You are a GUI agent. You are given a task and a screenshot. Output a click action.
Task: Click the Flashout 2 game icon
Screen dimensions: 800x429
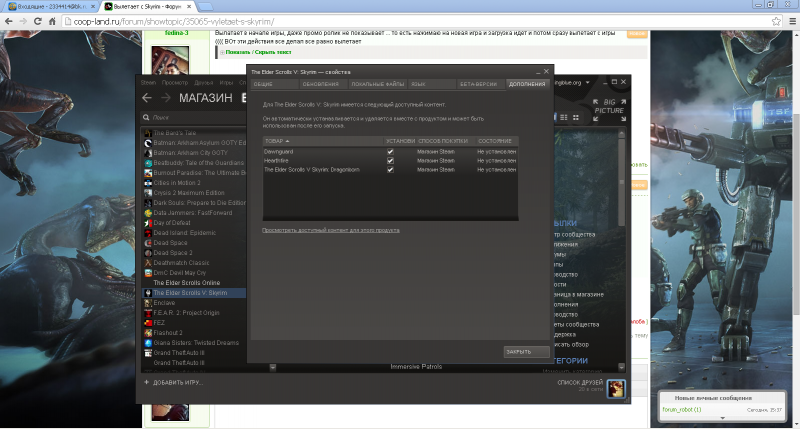tap(148, 333)
